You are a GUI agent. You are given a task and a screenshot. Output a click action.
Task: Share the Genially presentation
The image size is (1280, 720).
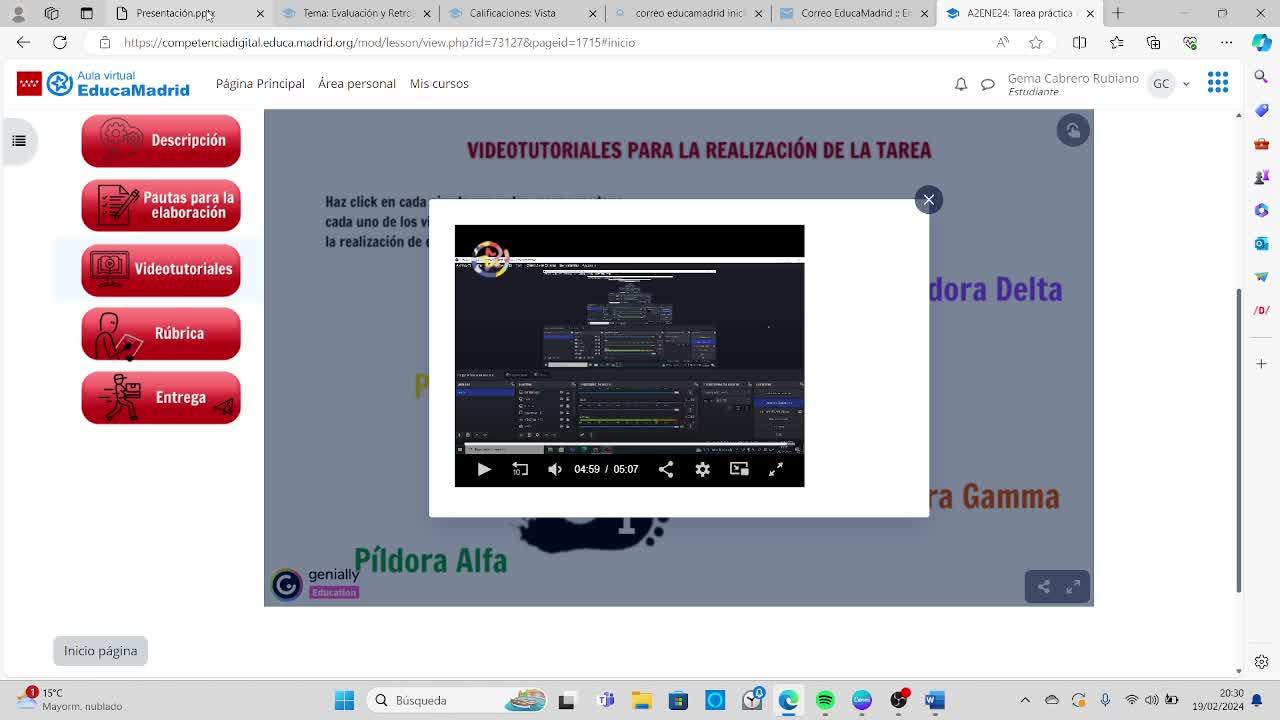[x=1043, y=587]
